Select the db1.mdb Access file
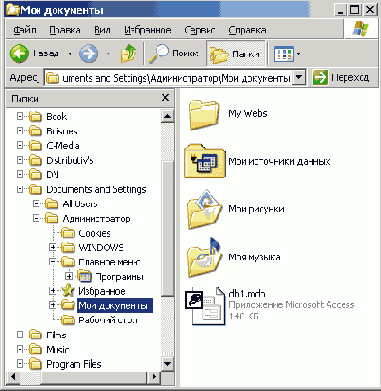This screenshot has height=391, width=381. pos(205,306)
